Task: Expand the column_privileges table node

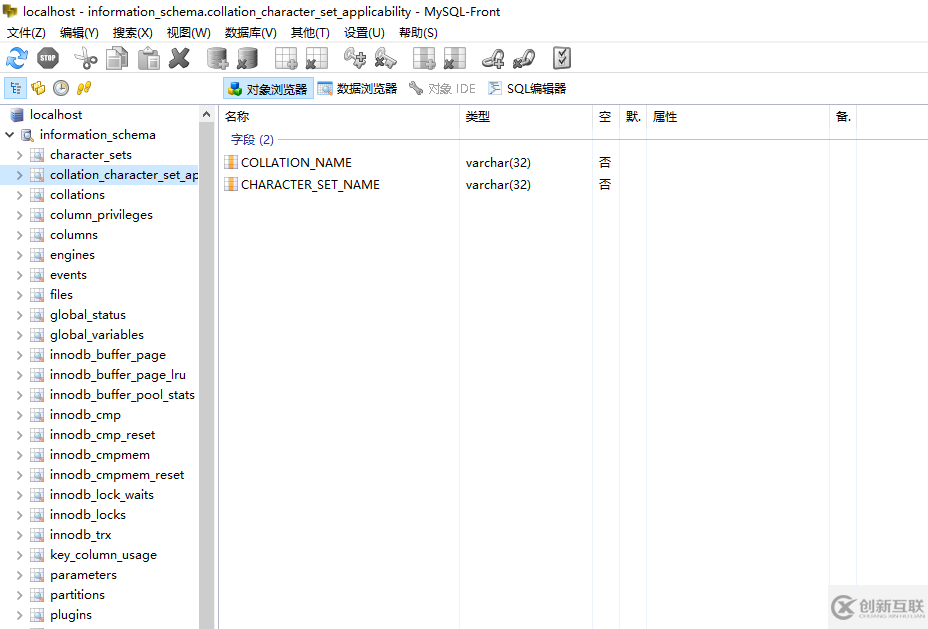Action: pos(20,215)
